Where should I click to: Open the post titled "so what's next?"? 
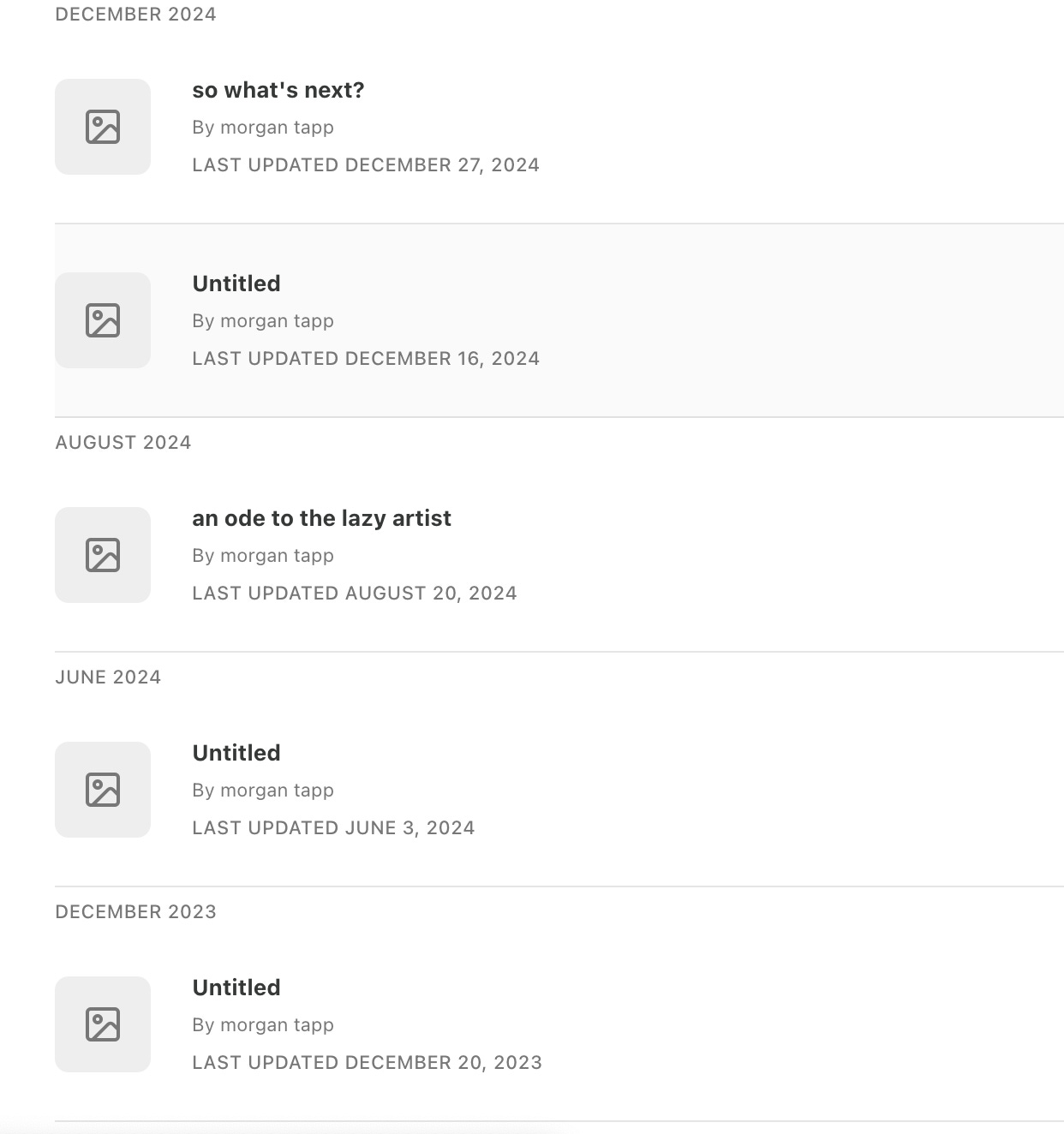point(278,89)
